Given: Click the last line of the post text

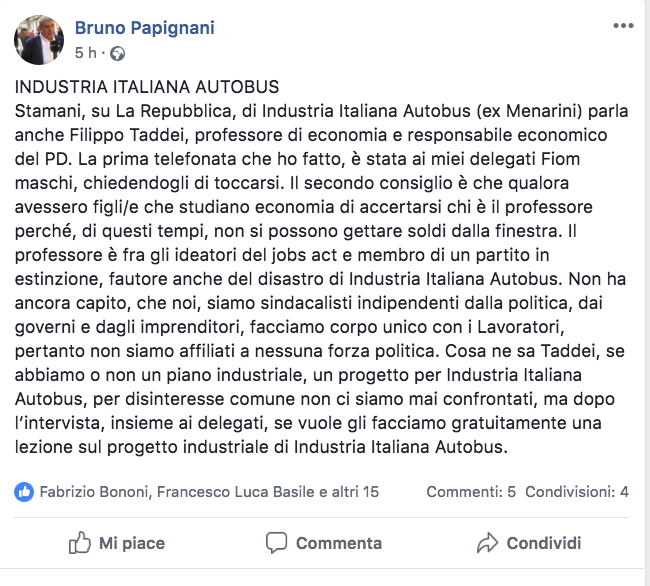Looking at the screenshot, I should click(261, 447).
